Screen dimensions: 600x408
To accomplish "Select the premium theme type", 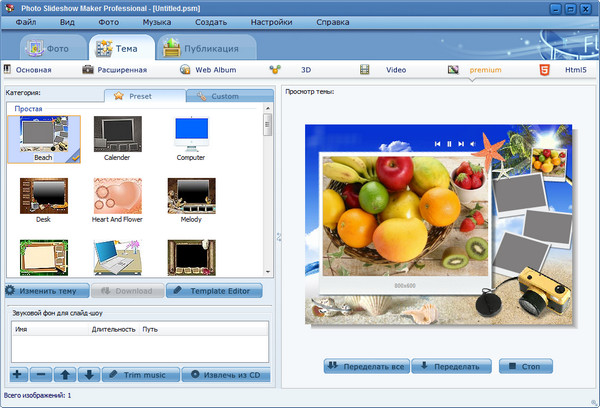I will click(x=486, y=70).
